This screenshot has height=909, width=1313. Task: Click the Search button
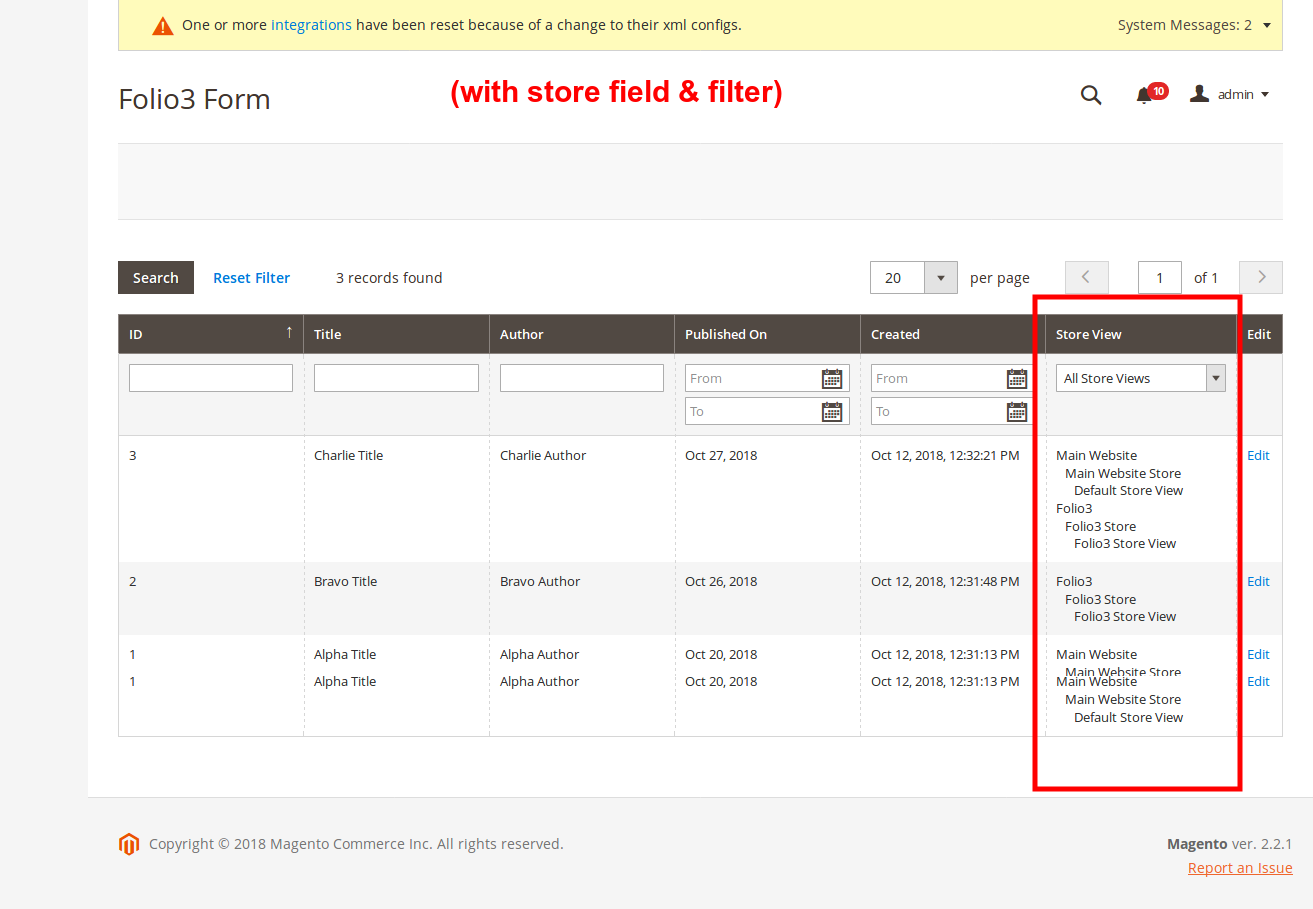point(156,278)
